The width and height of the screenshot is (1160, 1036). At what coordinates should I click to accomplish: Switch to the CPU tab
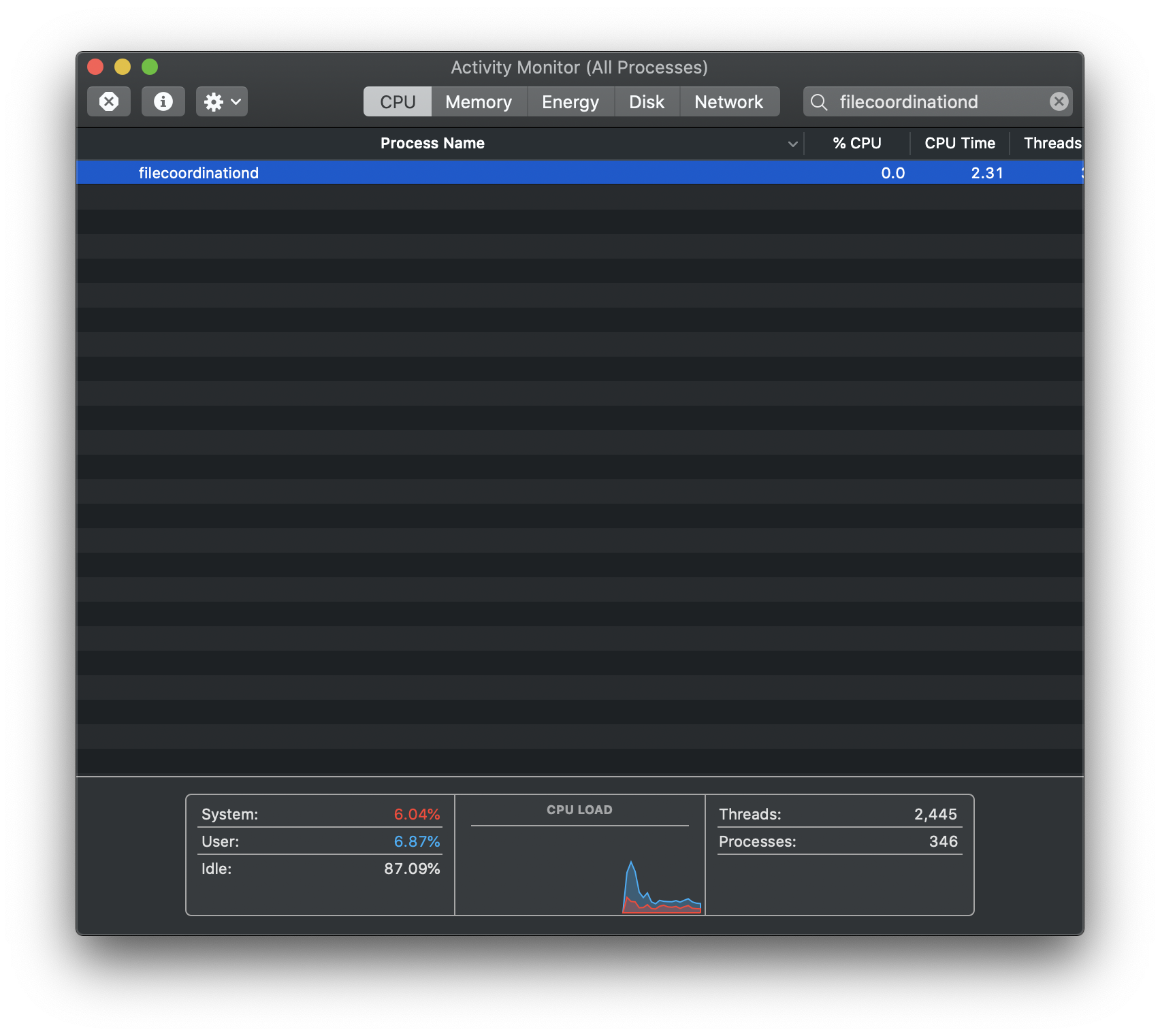pyautogui.click(x=398, y=101)
